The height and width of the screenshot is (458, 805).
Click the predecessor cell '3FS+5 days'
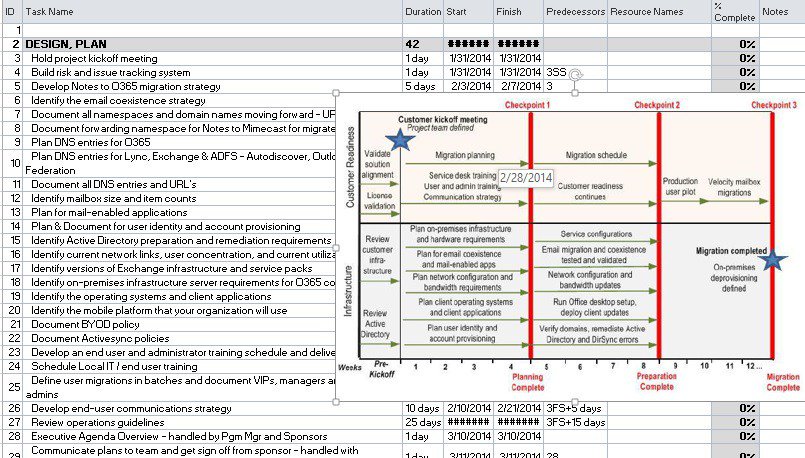point(576,409)
